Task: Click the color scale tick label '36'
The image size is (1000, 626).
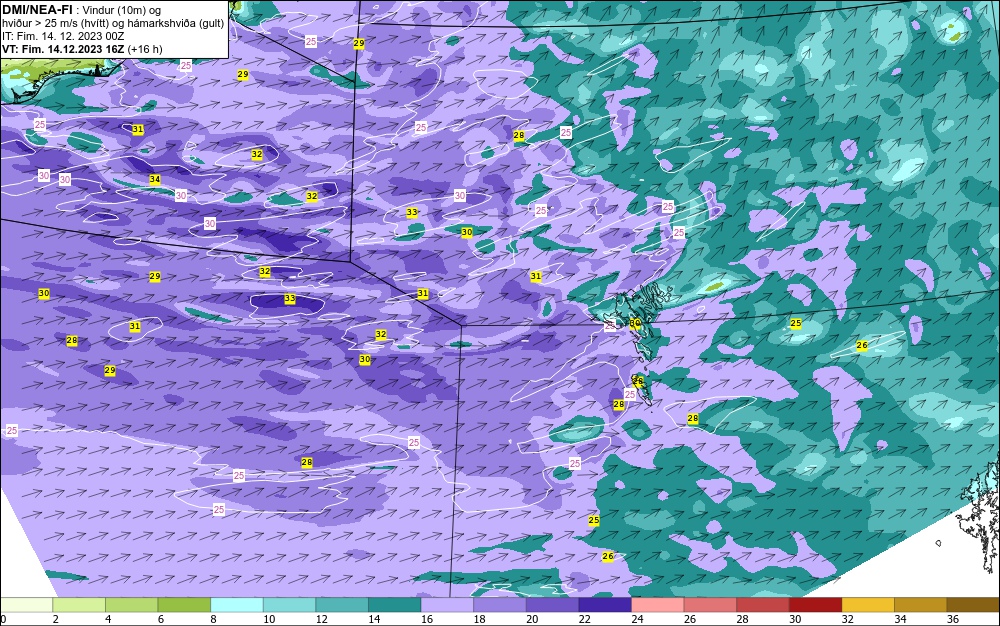Action: 953,619
